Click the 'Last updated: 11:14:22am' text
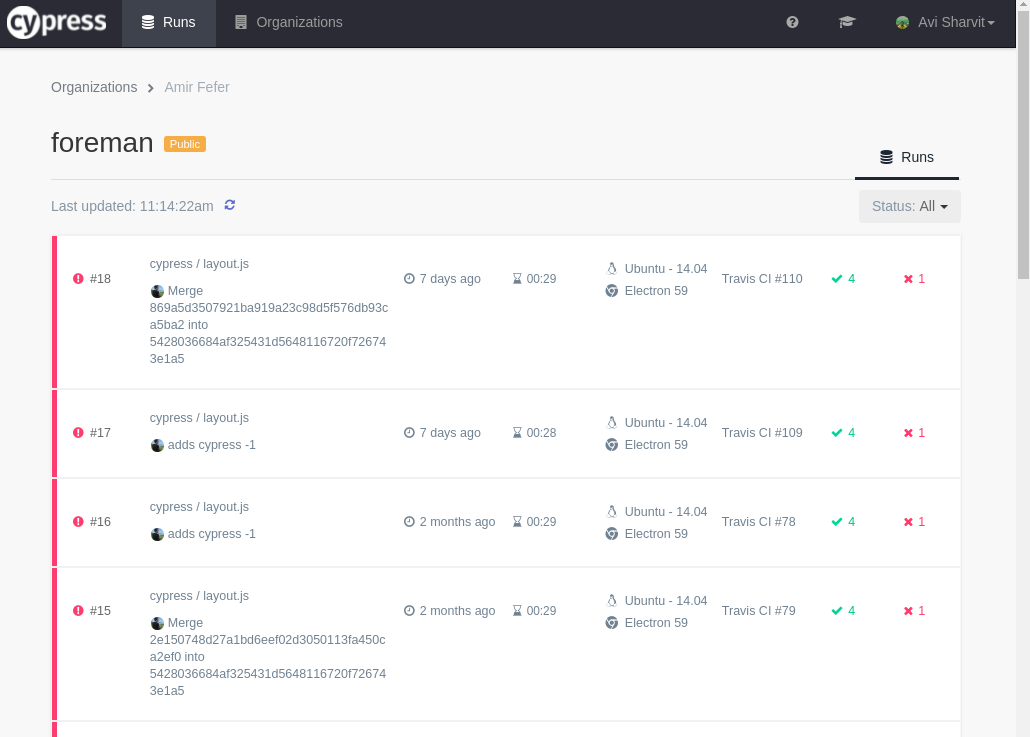 (x=132, y=206)
